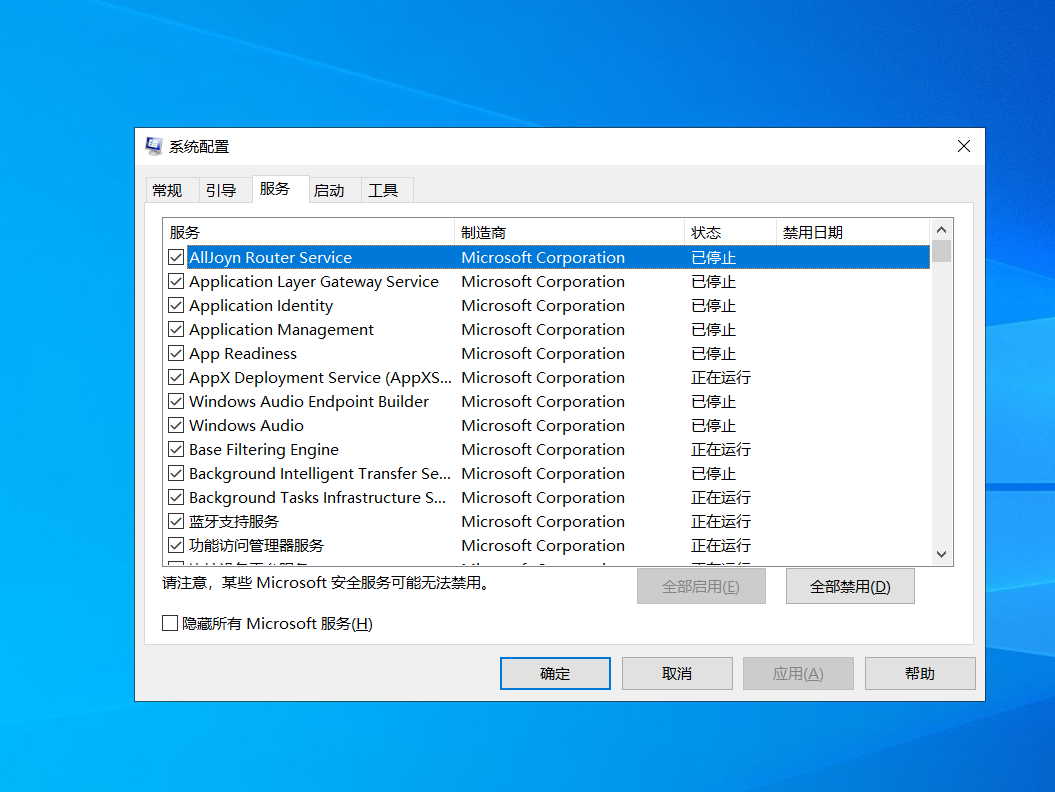Sort by the 状态 column header
The width and height of the screenshot is (1055, 792).
(x=731, y=232)
